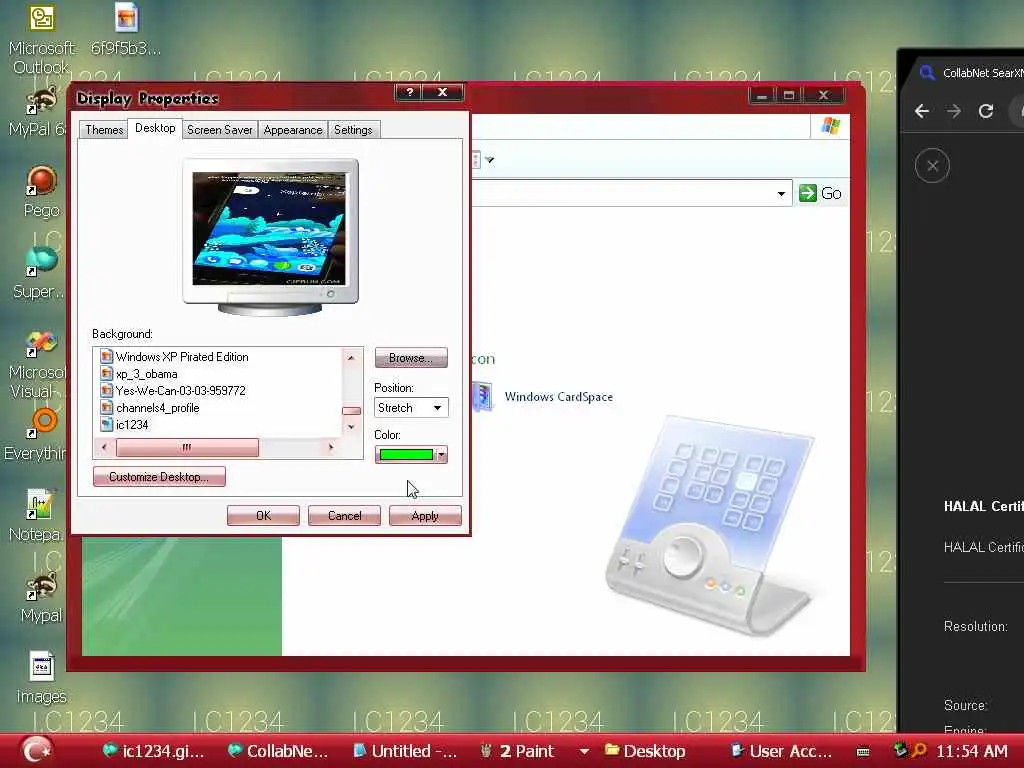1024x768 pixels.
Task: Select the ic1234 background entry
Action: pos(132,424)
